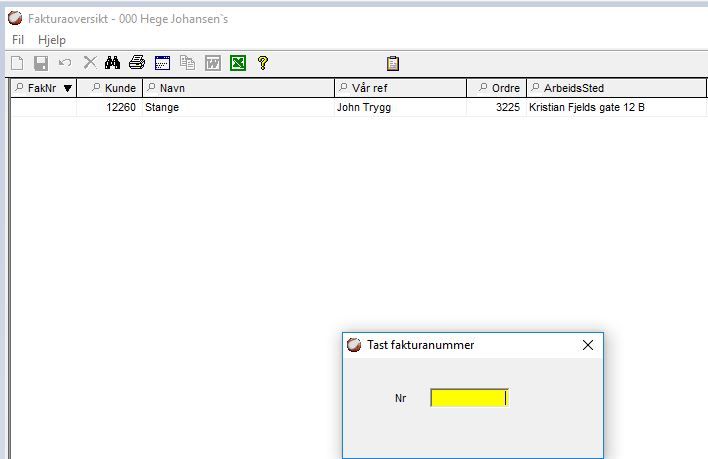Click the search magnifier in Kunde header
The height and width of the screenshot is (459, 708).
(96, 87)
